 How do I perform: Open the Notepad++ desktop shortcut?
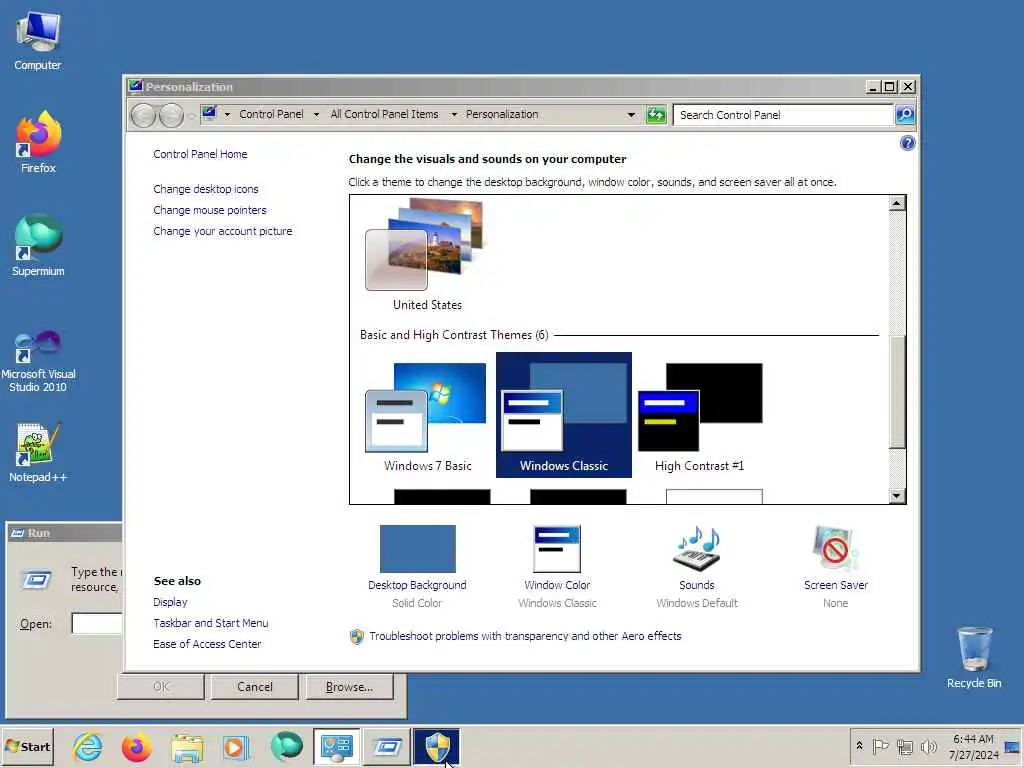point(38,452)
